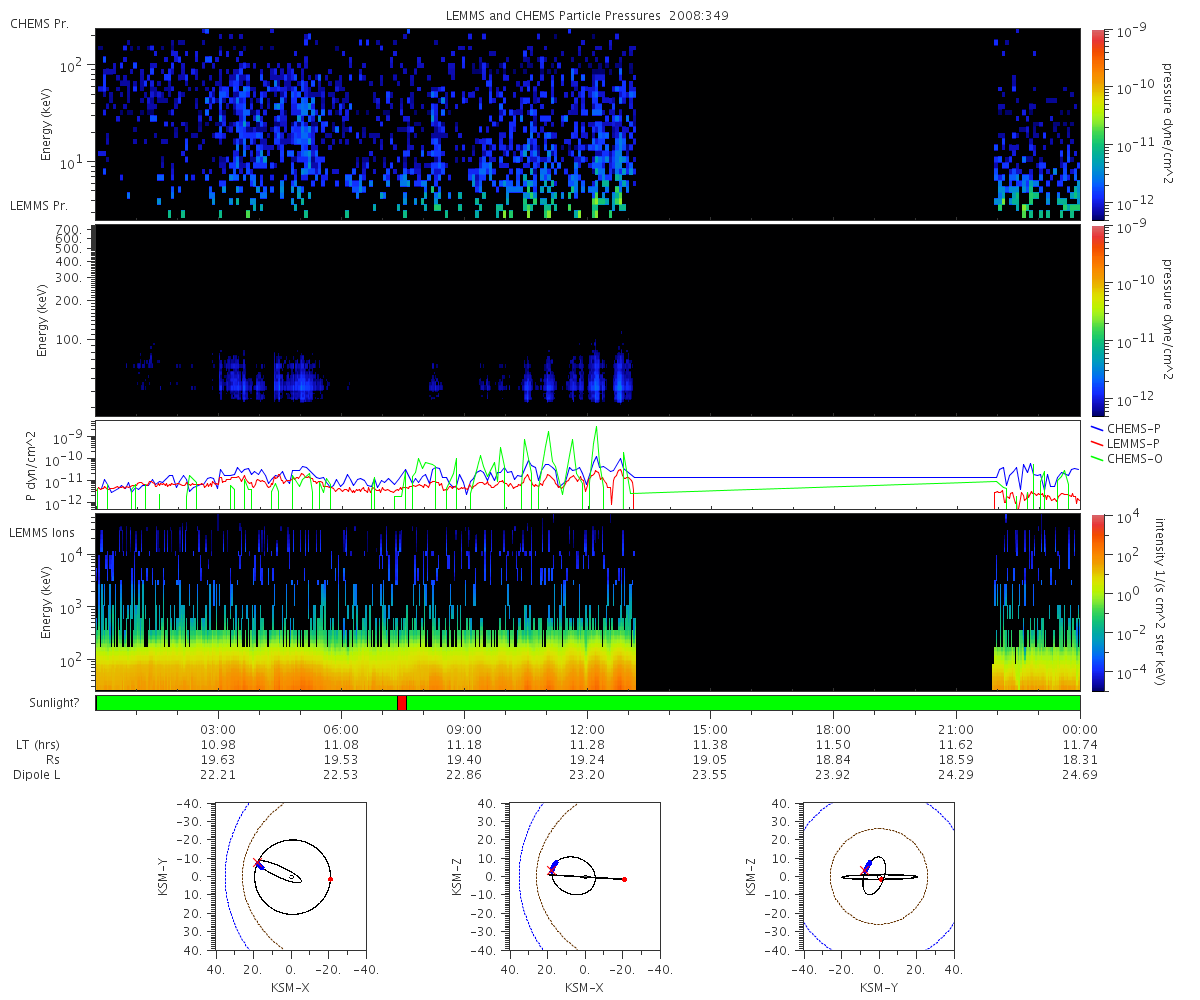The width and height of the screenshot is (1200, 1000).
Task: Click the CHEMS pressure color bar at top right
Action: coord(1097,124)
